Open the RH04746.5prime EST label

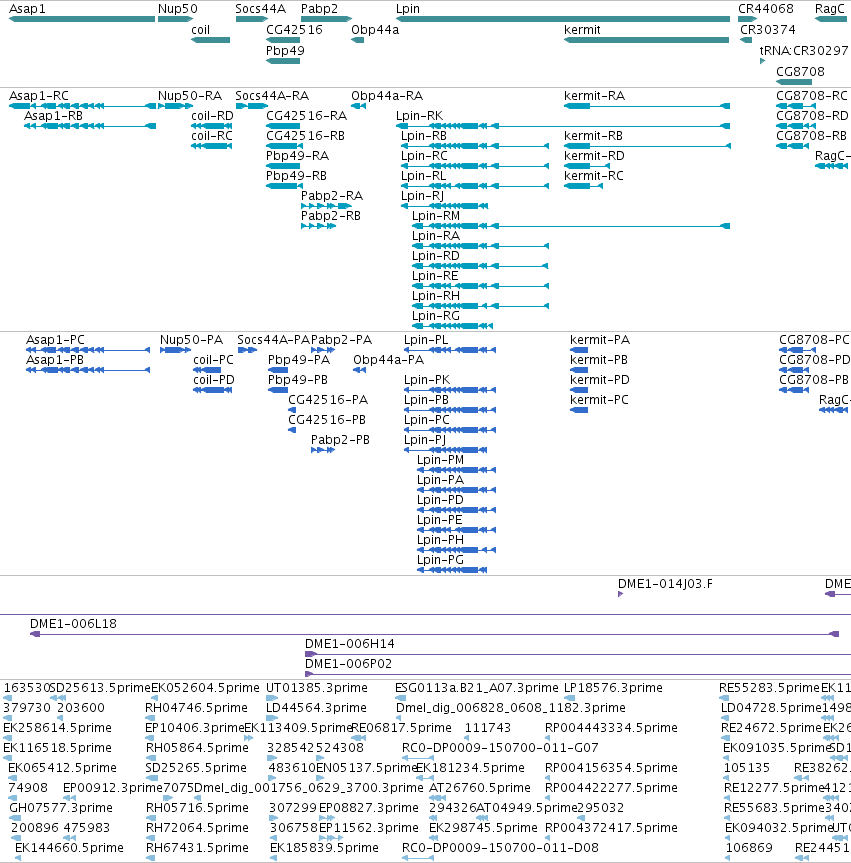197,708
